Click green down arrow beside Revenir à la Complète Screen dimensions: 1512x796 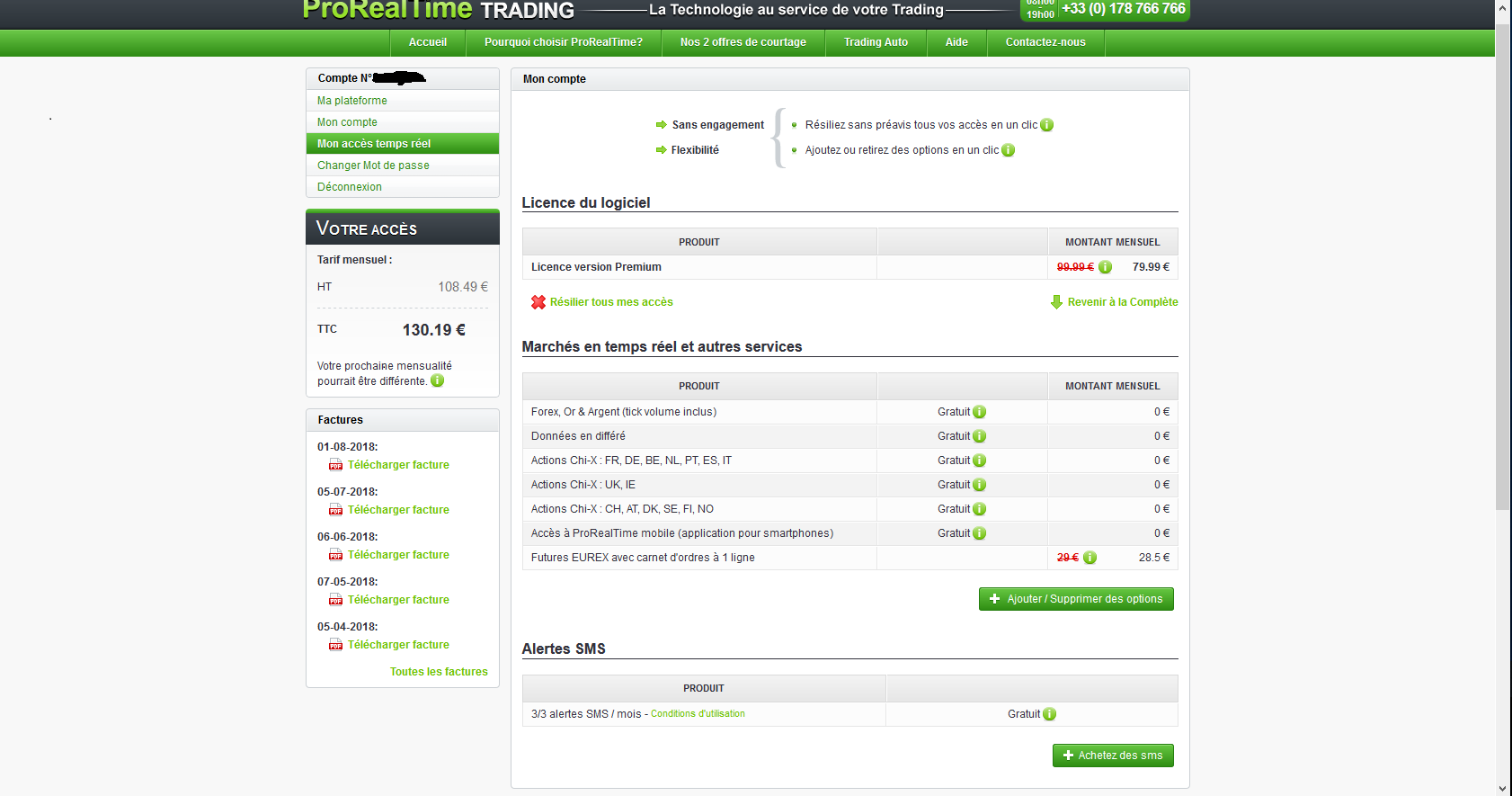click(1056, 302)
